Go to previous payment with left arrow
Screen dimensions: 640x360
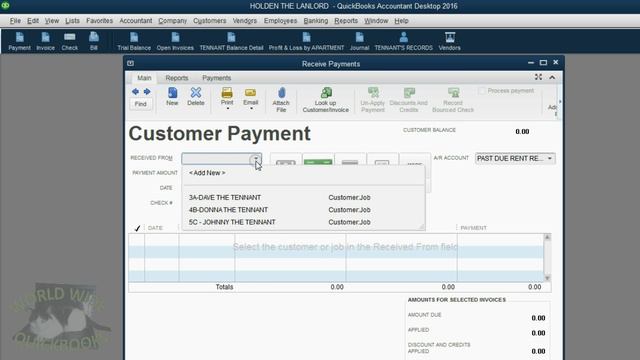[135, 91]
